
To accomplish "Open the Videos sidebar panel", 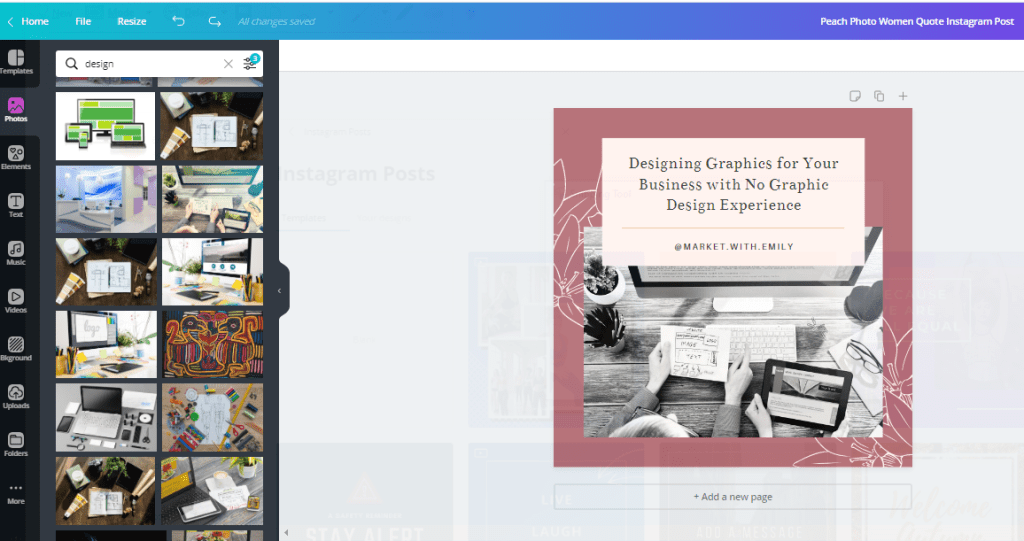I will (16, 300).
